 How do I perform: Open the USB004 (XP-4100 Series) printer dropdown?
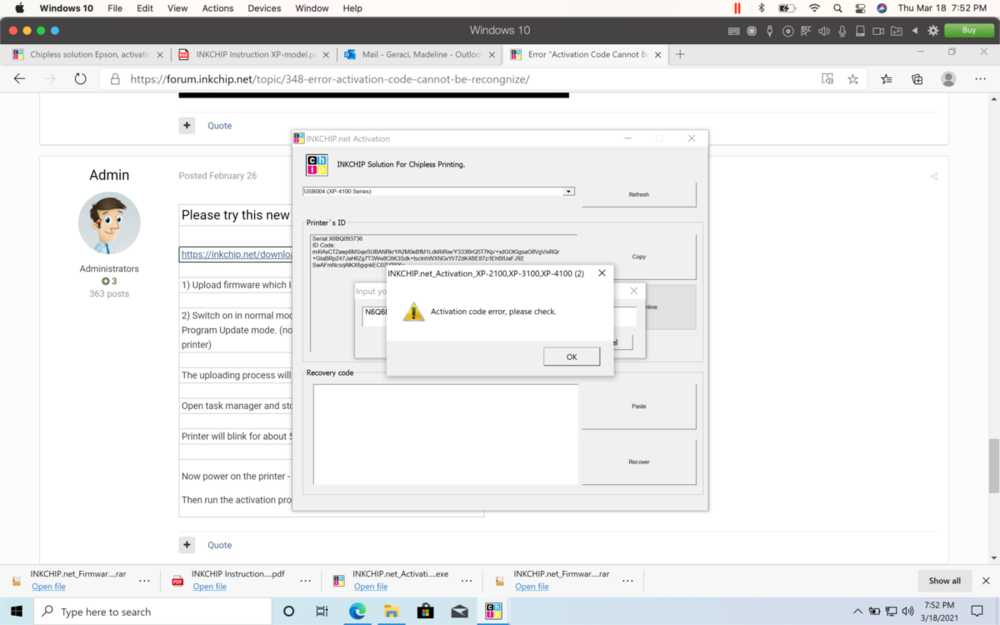[x=568, y=191]
